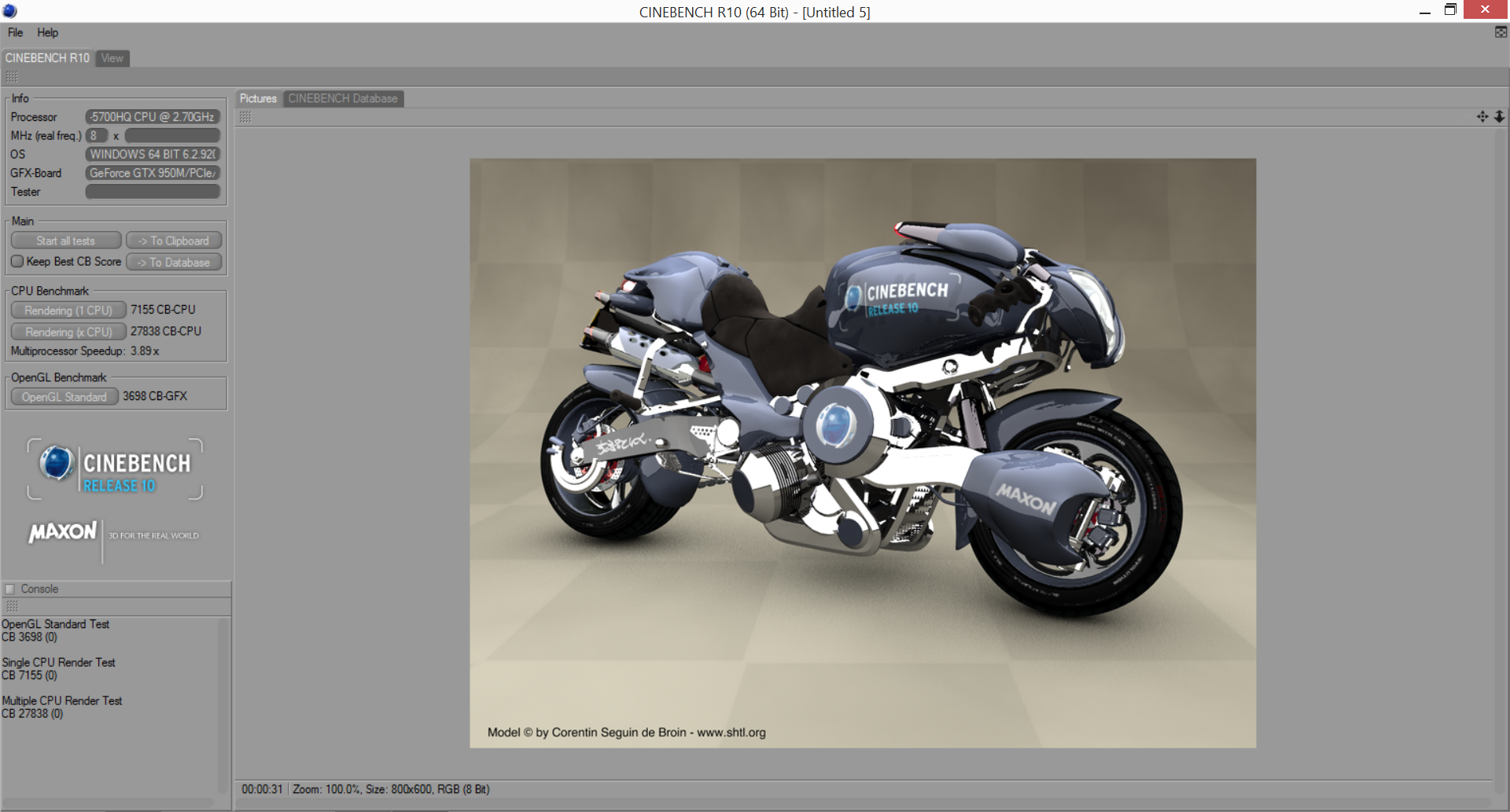
Task: Click the grip handle below the Pictures tab
Action: click(245, 116)
